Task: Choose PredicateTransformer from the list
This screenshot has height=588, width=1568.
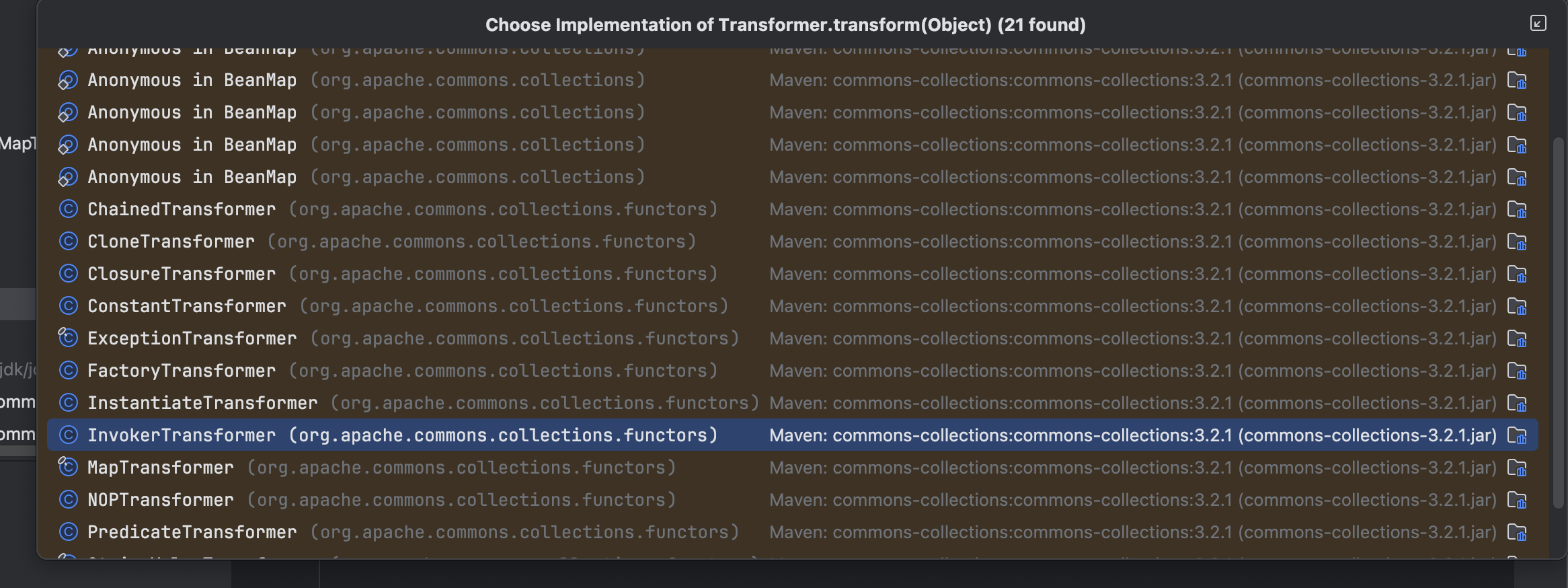Action: point(192,533)
